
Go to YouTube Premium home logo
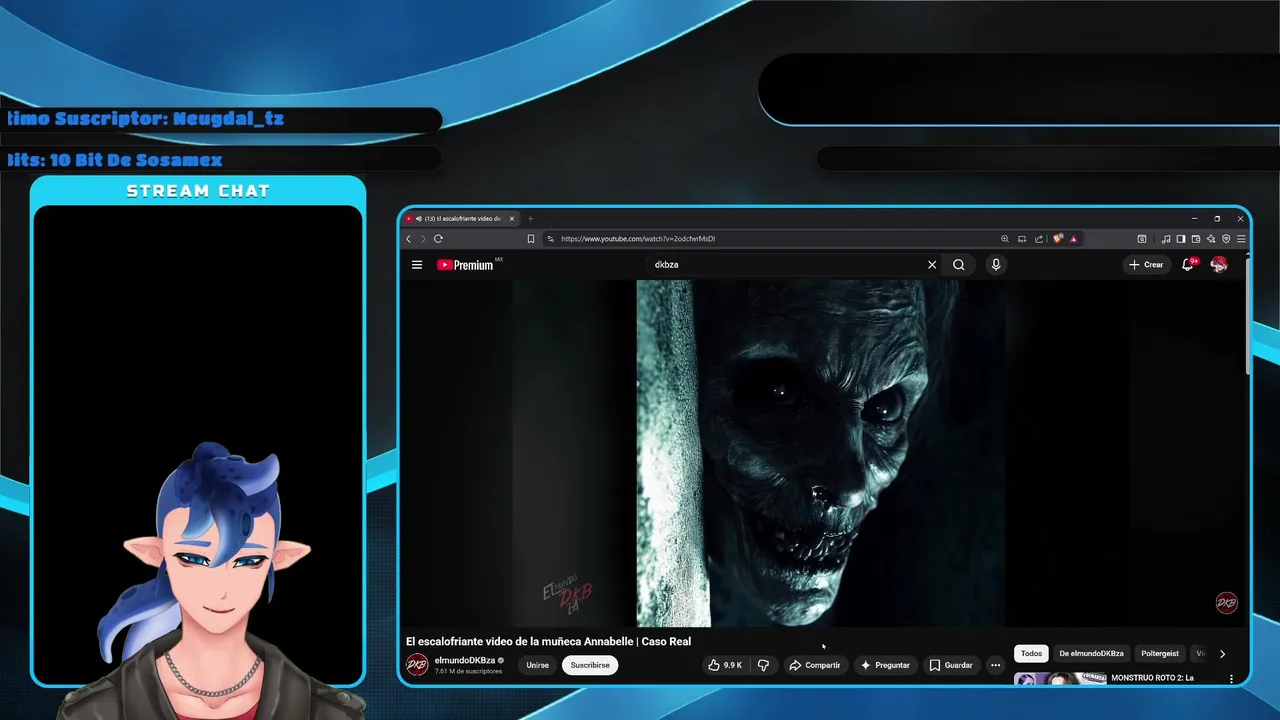(x=466, y=265)
